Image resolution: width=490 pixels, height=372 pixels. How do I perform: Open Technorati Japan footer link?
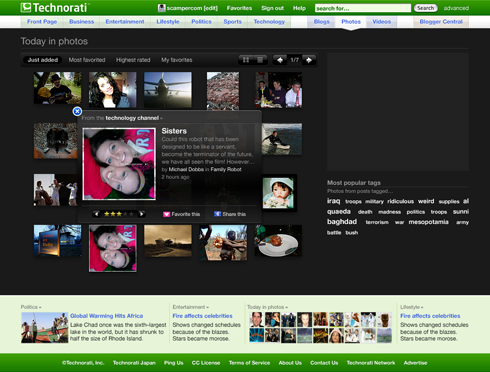[134, 363]
